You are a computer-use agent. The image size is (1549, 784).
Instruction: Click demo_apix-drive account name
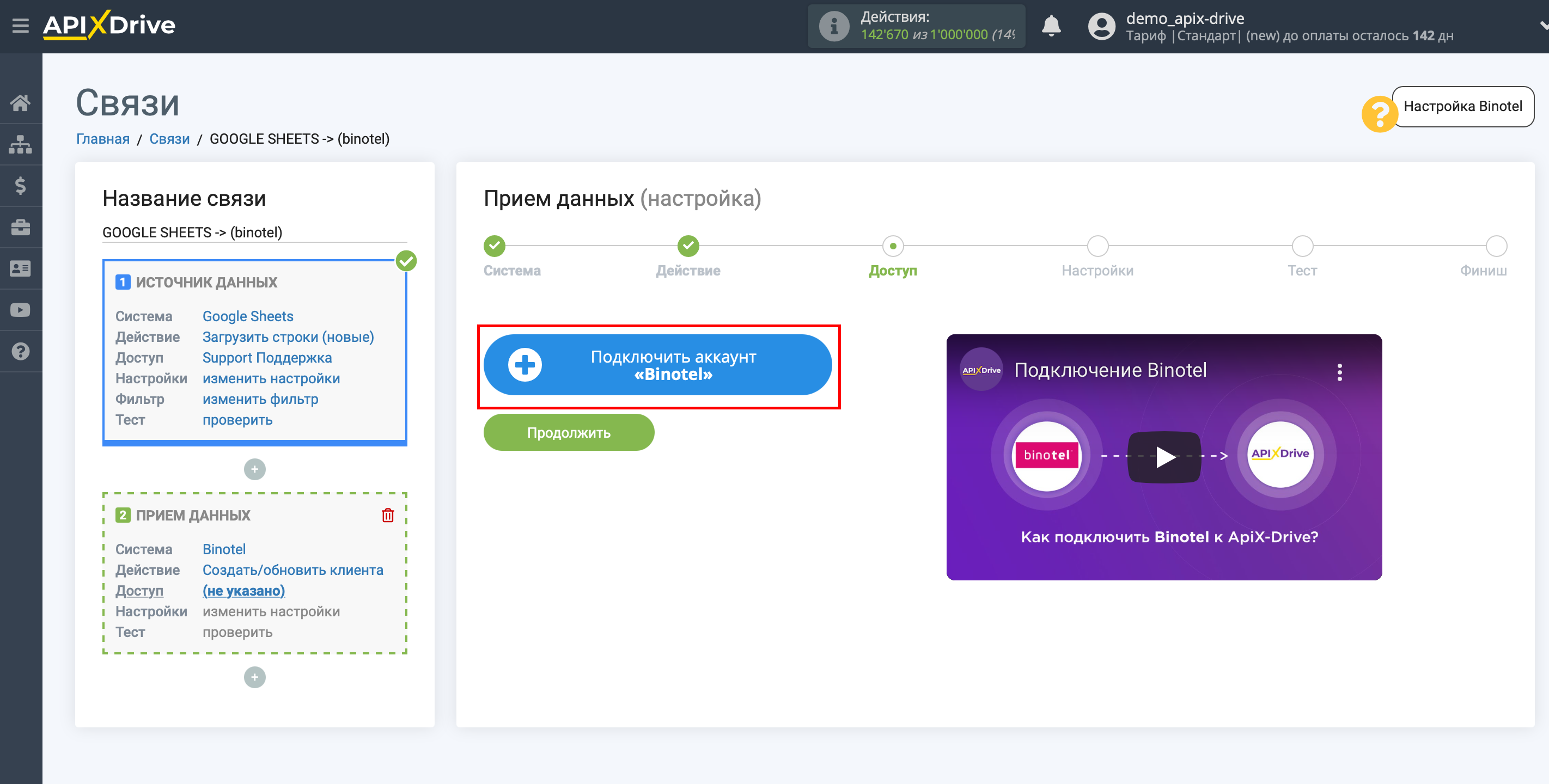(x=1185, y=18)
